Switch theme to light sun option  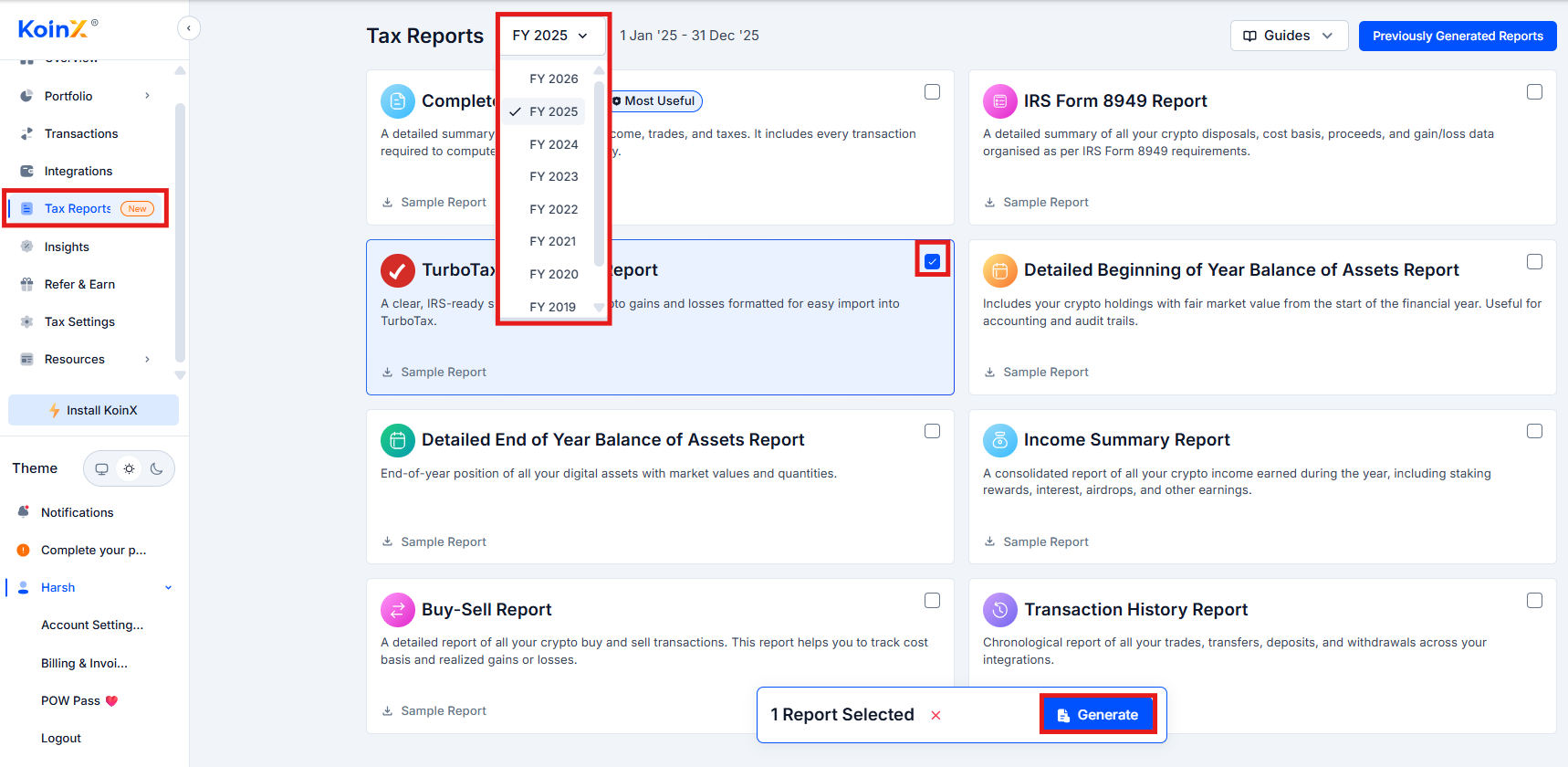pos(129,468)
